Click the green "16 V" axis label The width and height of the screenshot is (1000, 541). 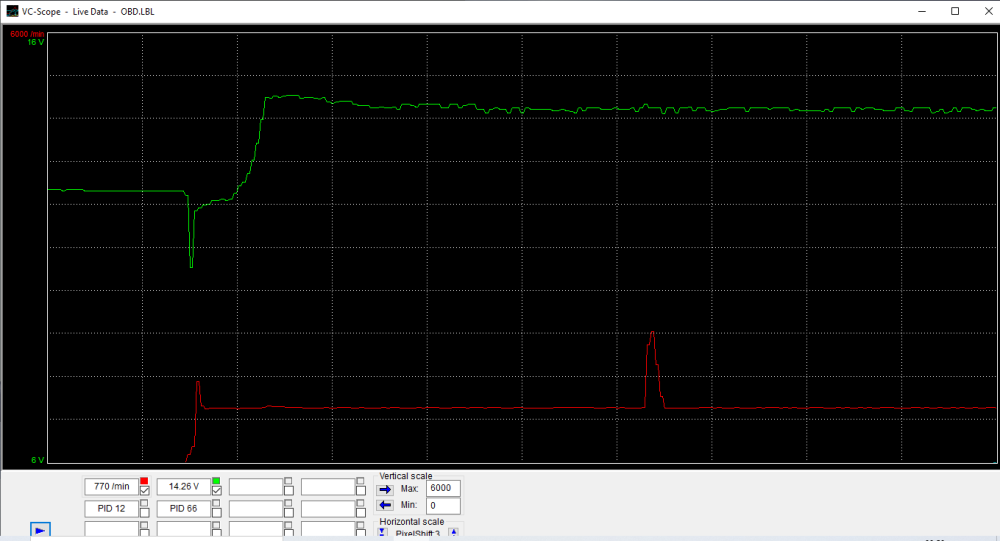click(x=36, y=42)
